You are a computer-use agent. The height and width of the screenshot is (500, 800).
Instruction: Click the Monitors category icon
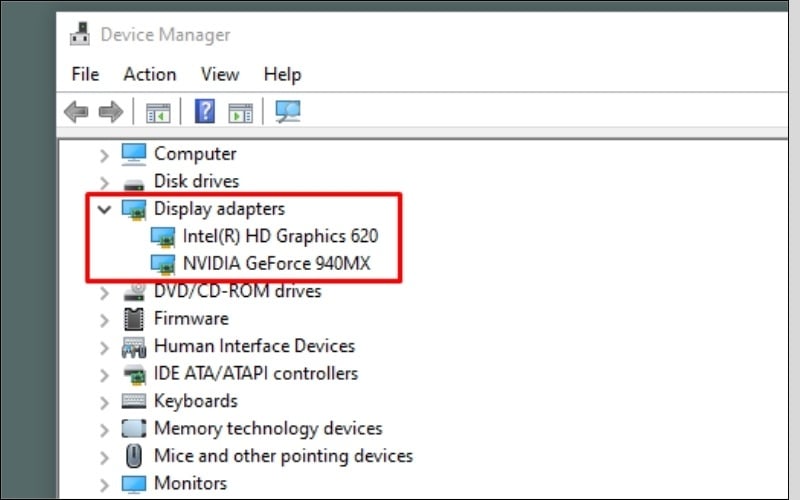[x=134, y=484]
